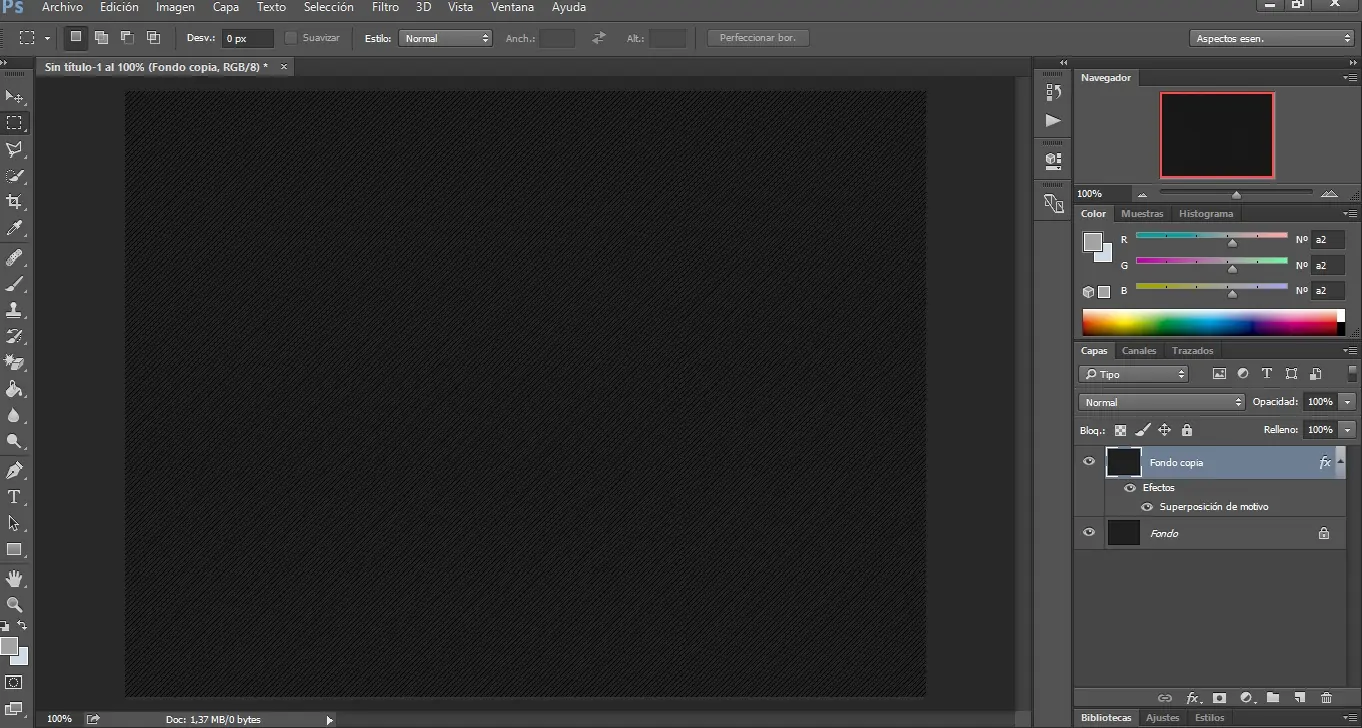Toggle lock all padlock next to Bloq.
Image resolution: width=1362 pixels, height=728 pixels.
tap(1187, 430)
